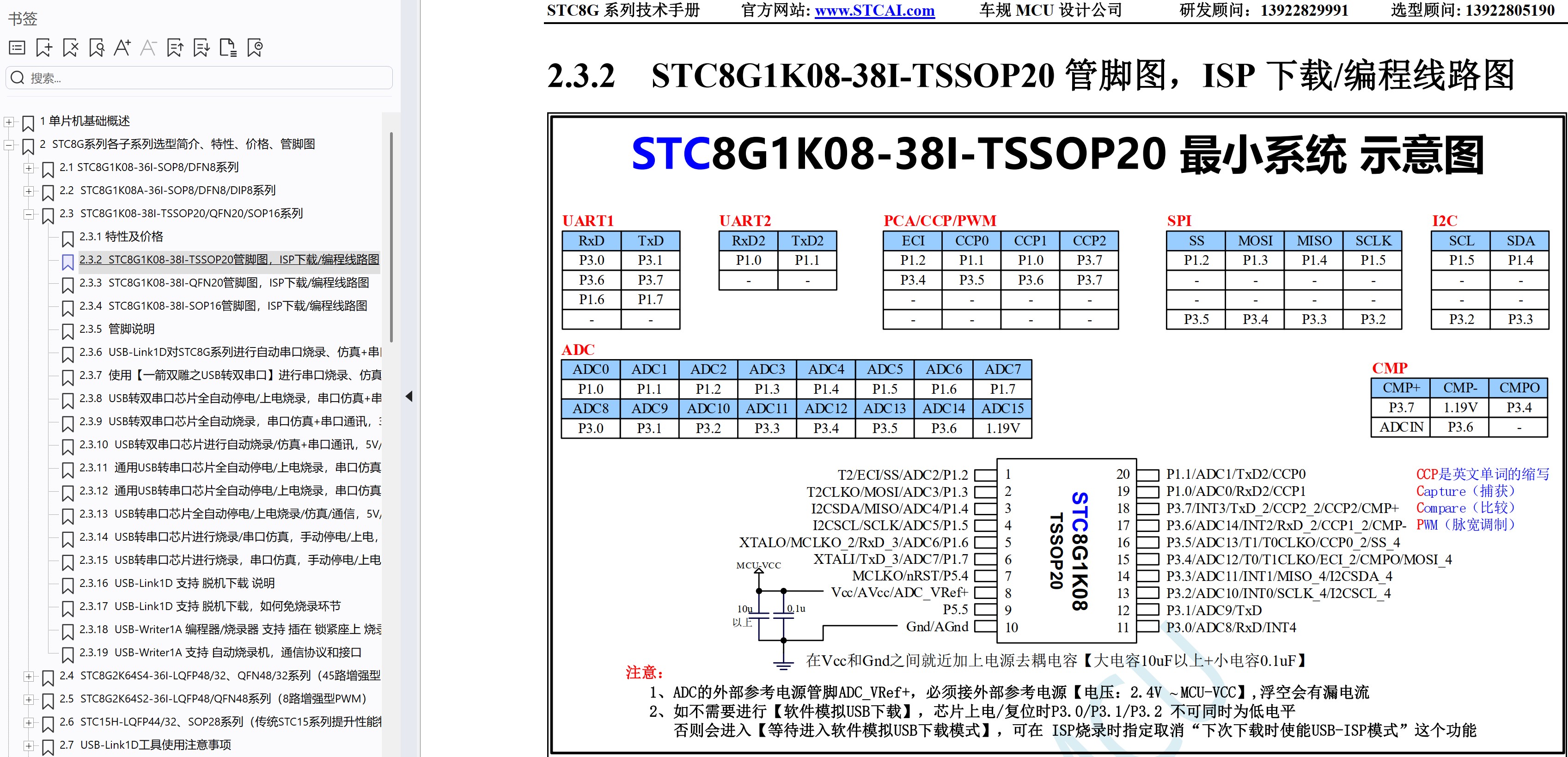The width and height of the screenshot is (1568, 757).
Task: Click the 1.19V cell under ADC15
Action: (x=1002, y=428)
